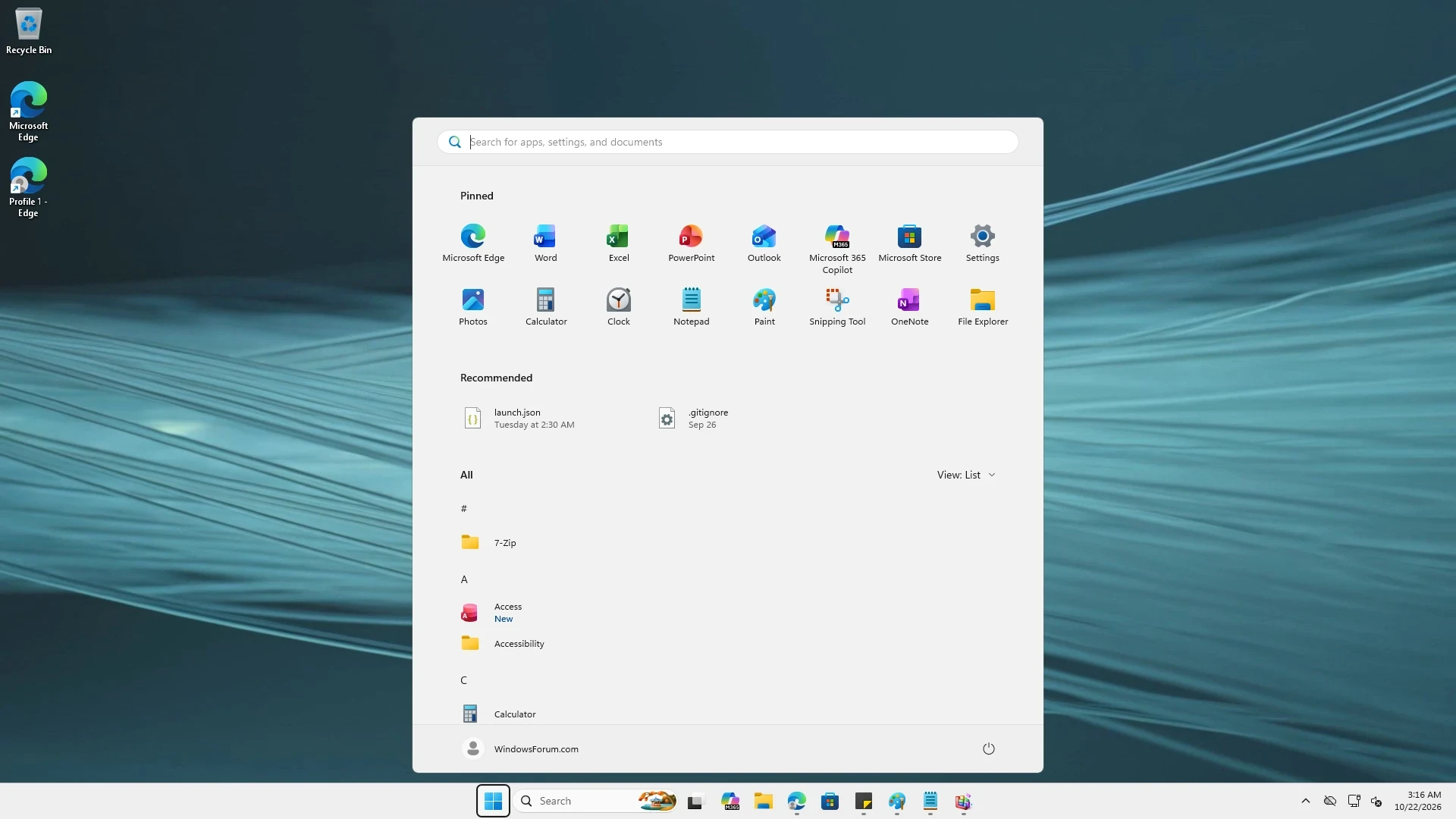This screenshot has height=819, width=1456.
Task: Click the Start button on taskbar
Action: (493, 801)
